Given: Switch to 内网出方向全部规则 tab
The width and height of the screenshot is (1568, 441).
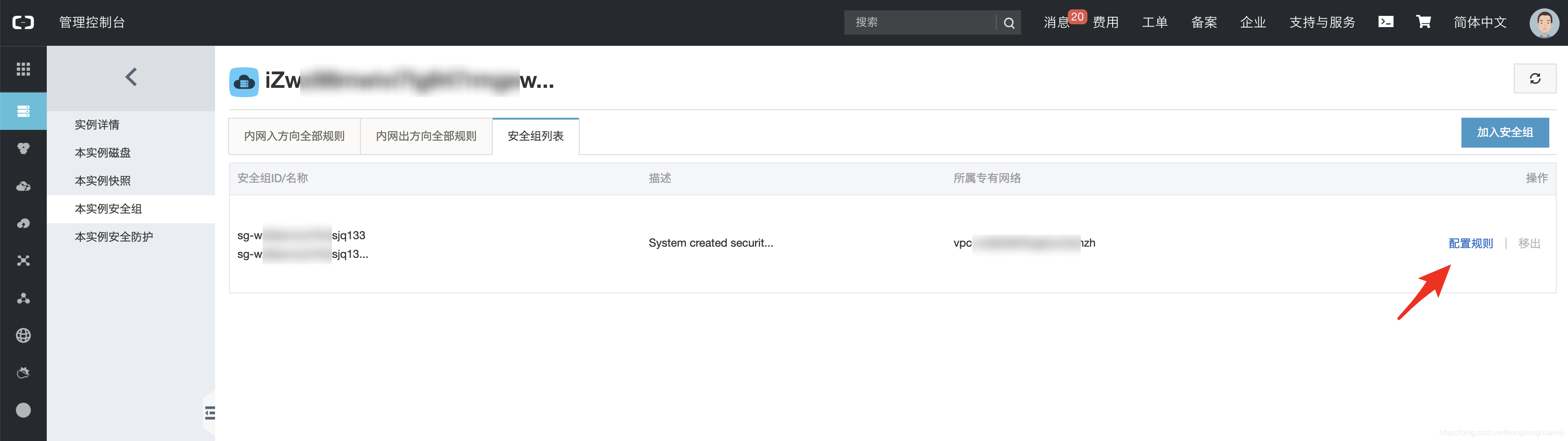Looking at the screenshot, I should 426,136.
